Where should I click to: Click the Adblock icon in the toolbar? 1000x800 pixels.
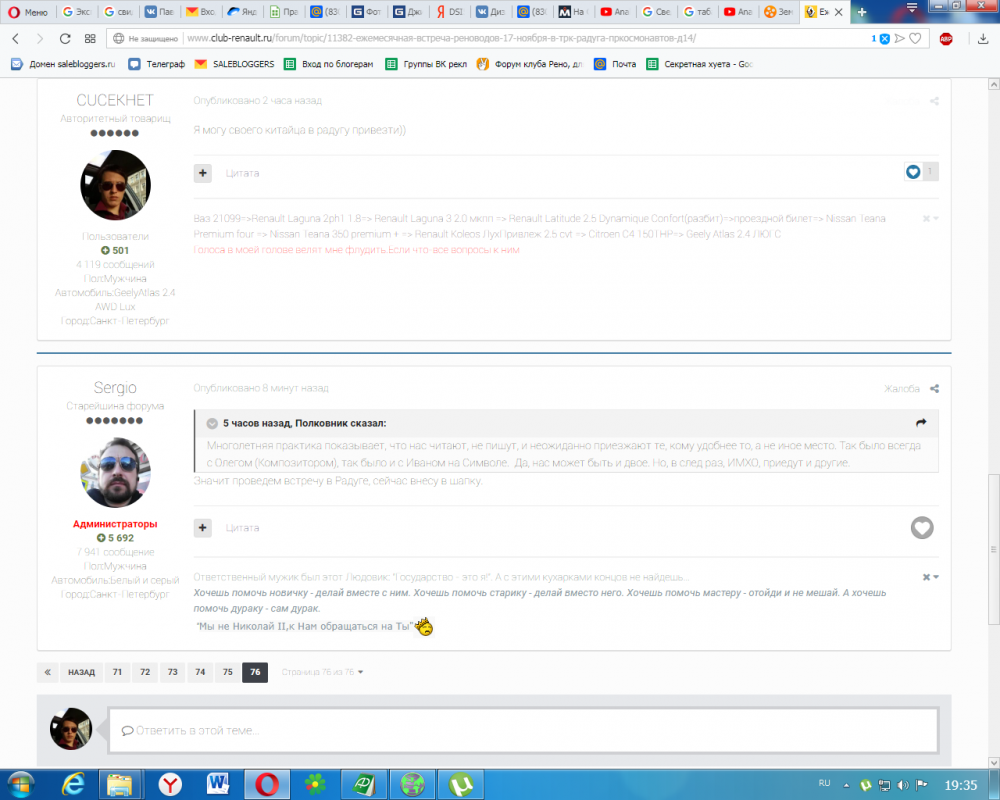[x=946, y=39]
